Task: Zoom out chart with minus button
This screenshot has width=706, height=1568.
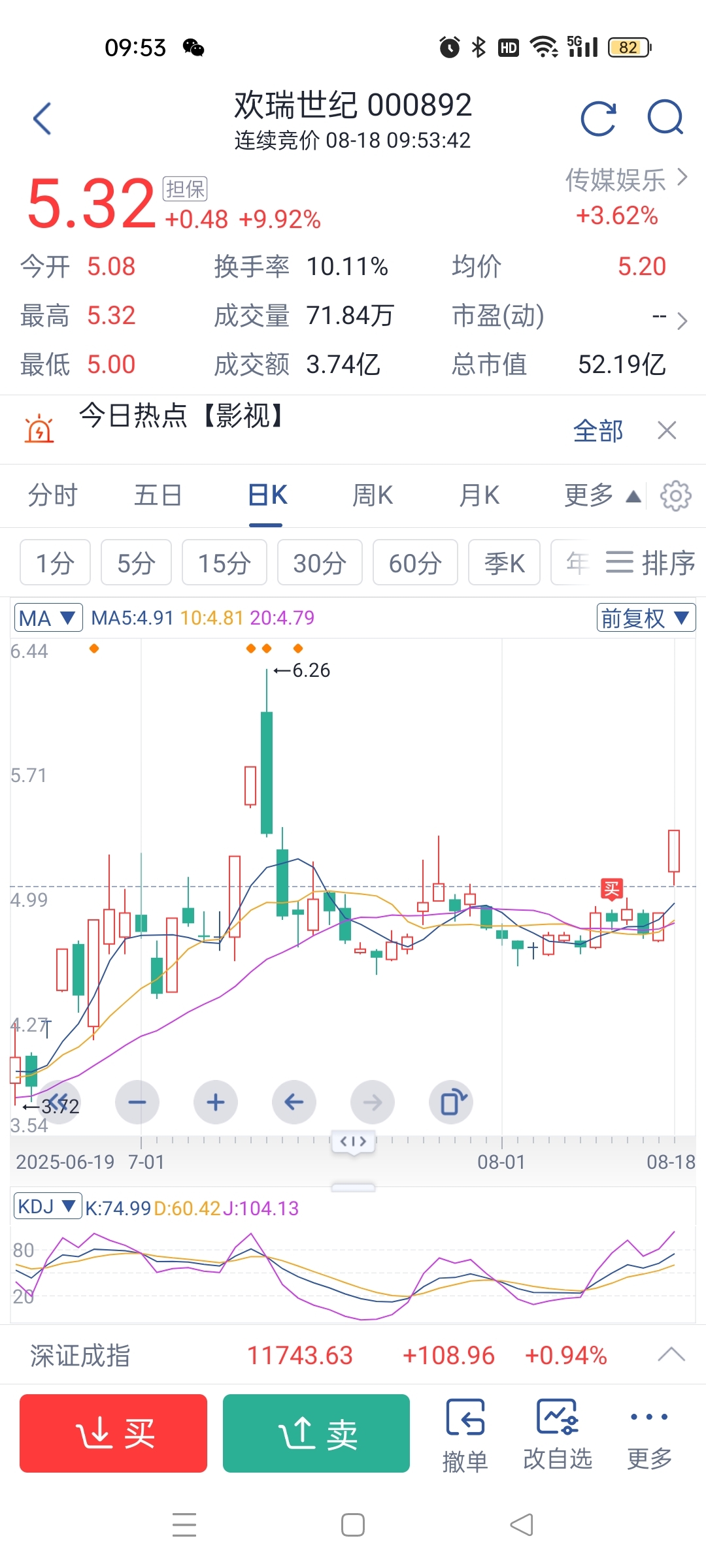Action: [x=137, y=1103]
